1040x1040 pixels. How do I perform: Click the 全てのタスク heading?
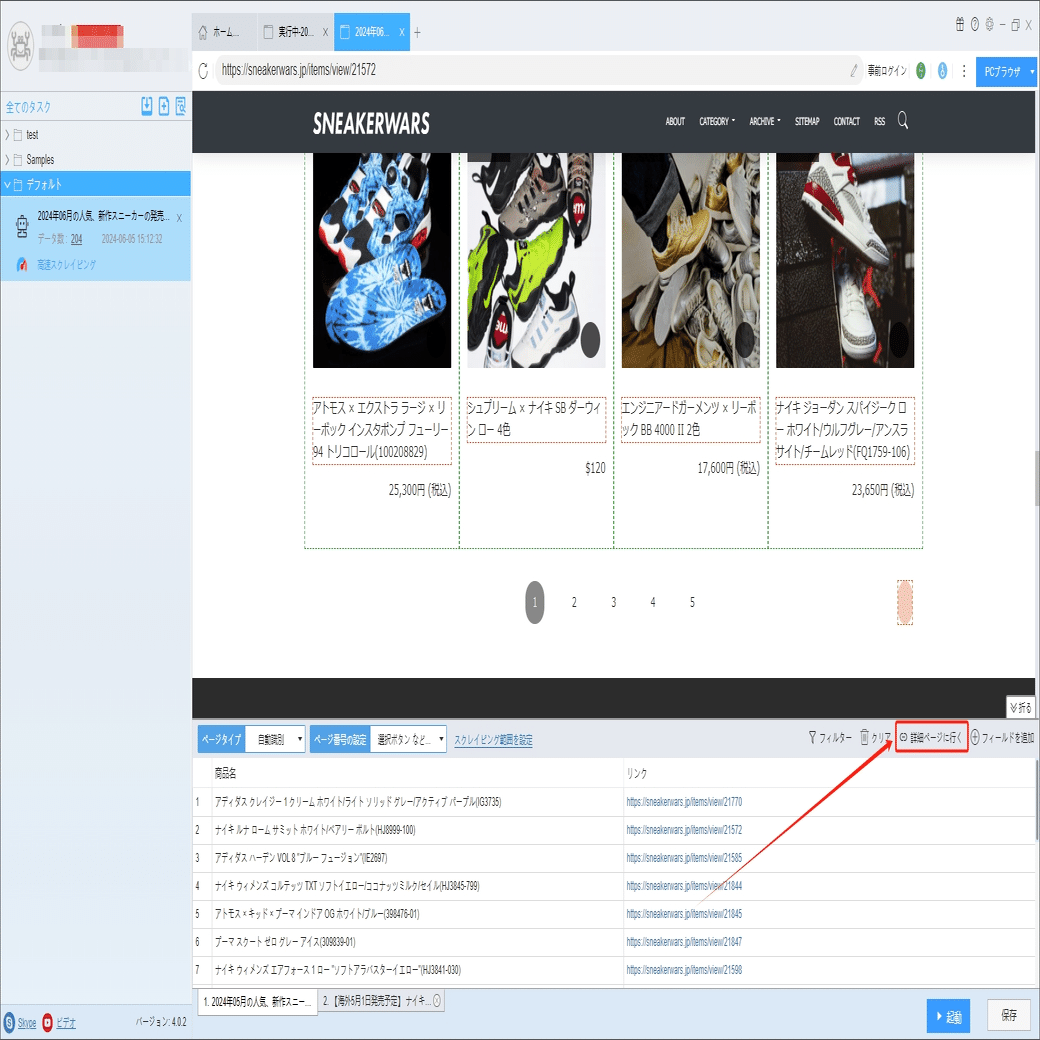[29, 107]
